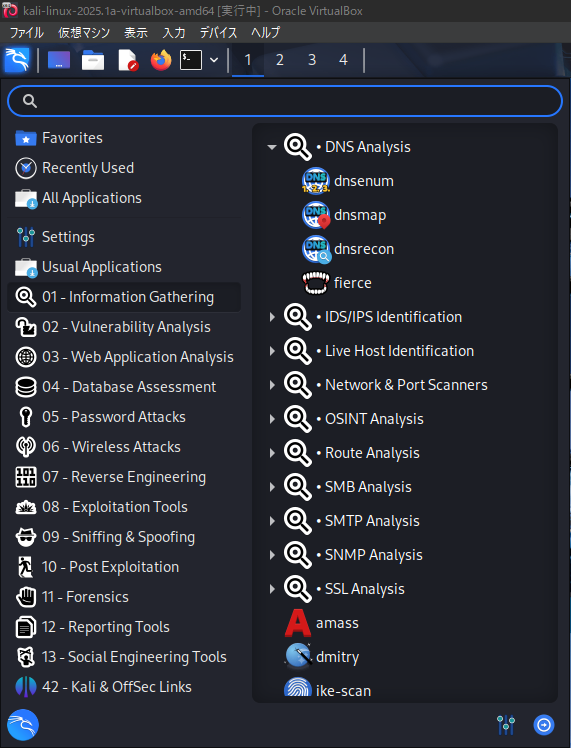Open the Usual Applications category
571x748 pixels.
tap(124, 267)
